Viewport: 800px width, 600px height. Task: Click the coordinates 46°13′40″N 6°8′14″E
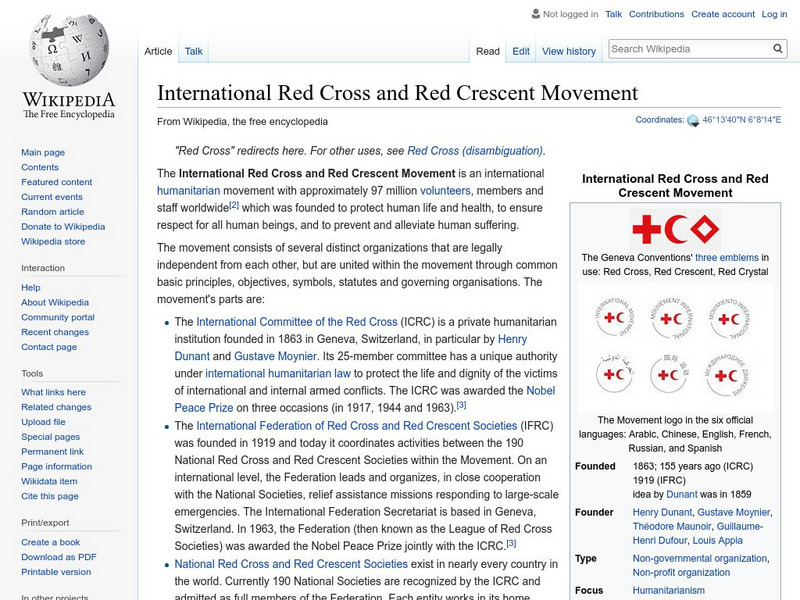(x=741, y=120)
